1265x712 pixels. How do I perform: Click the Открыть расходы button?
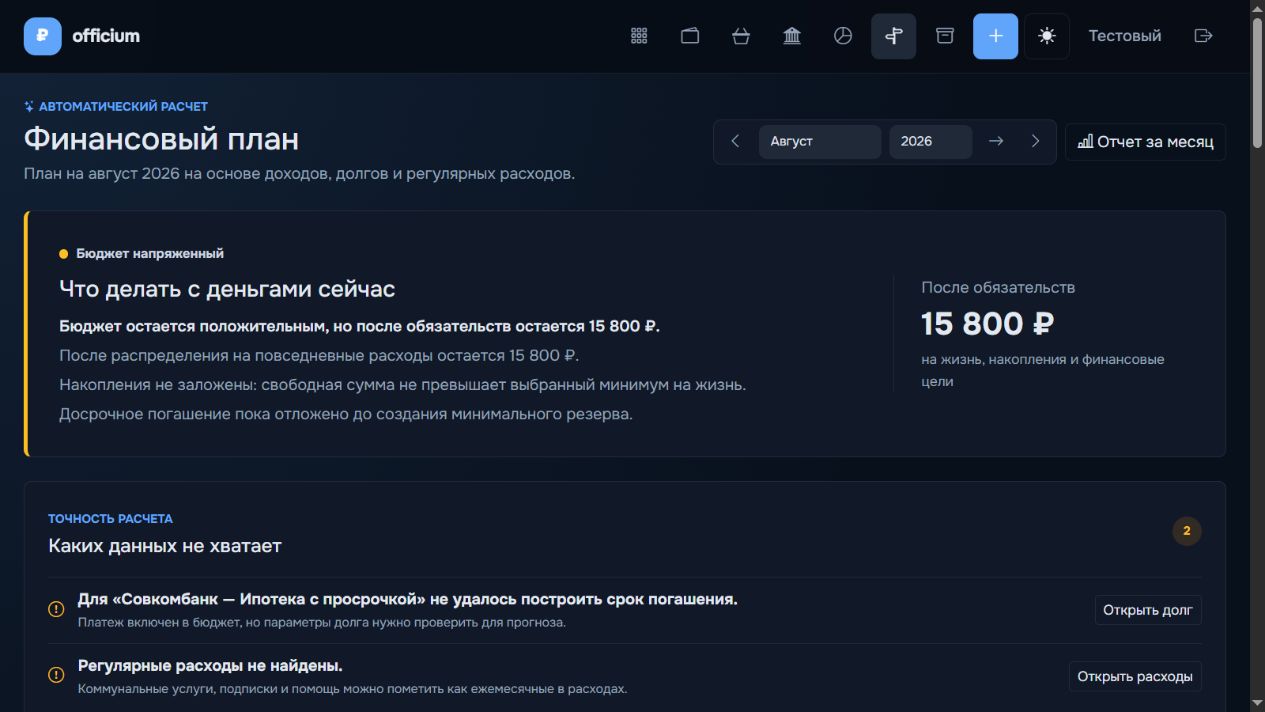tap(1135, 676)
